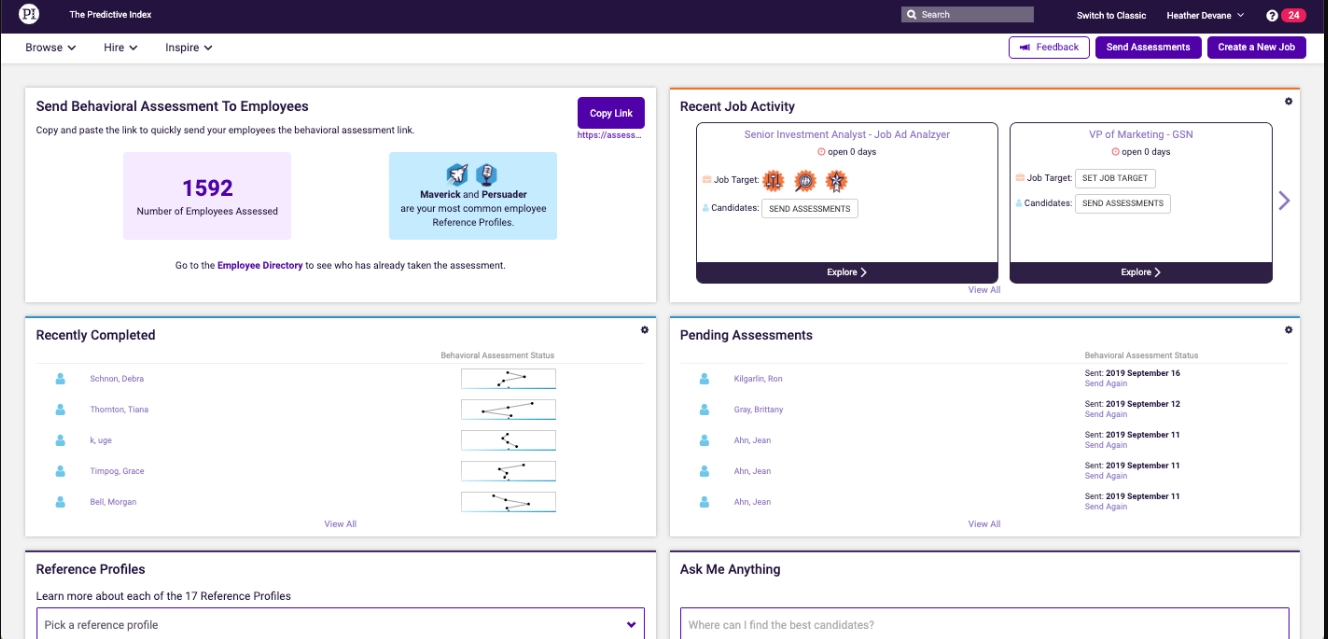Viewport: 1328px width, 639px height.
Task: Open Recent Job Activity settings gear
Action: (1288, 101)
